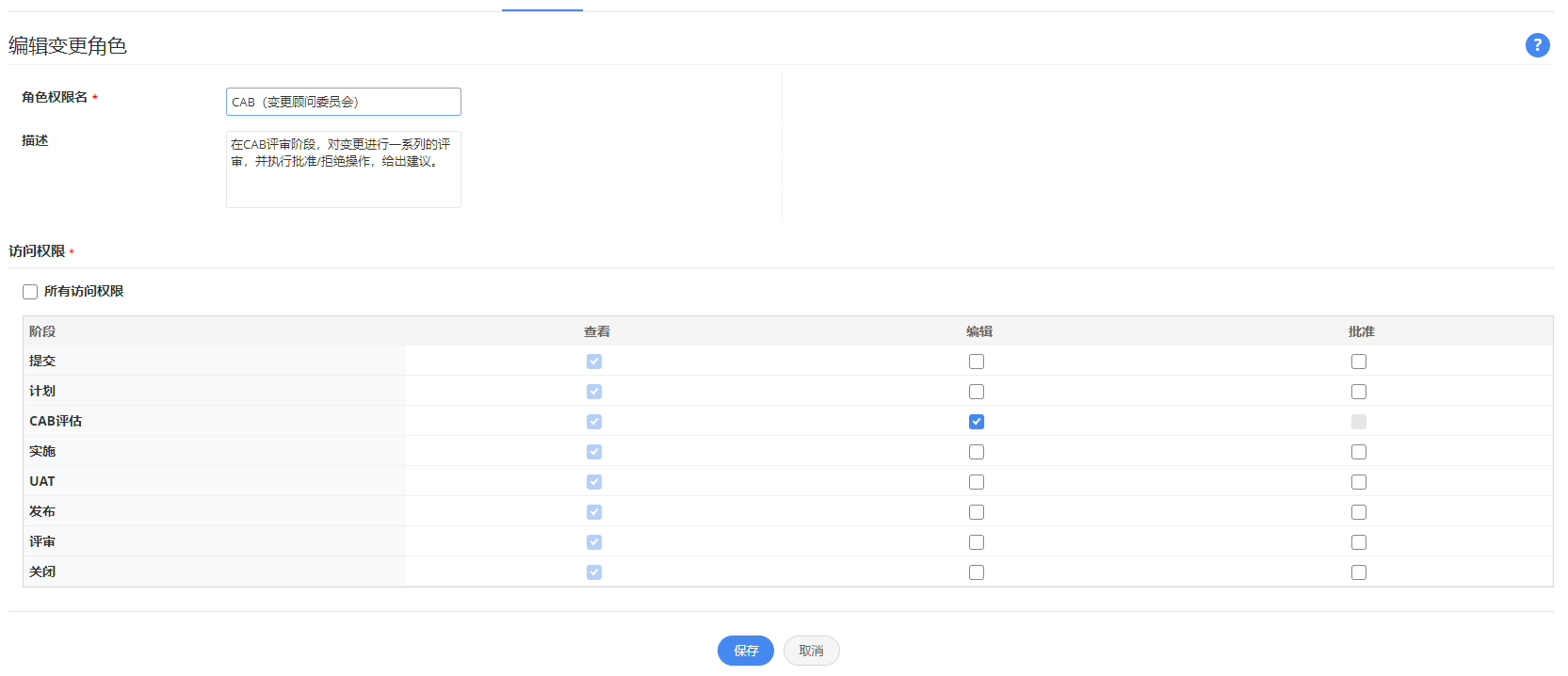Enable 编辑 permission for 提交 stage
The width and height of the screenshot is (1568, 676).
point(977,362)
